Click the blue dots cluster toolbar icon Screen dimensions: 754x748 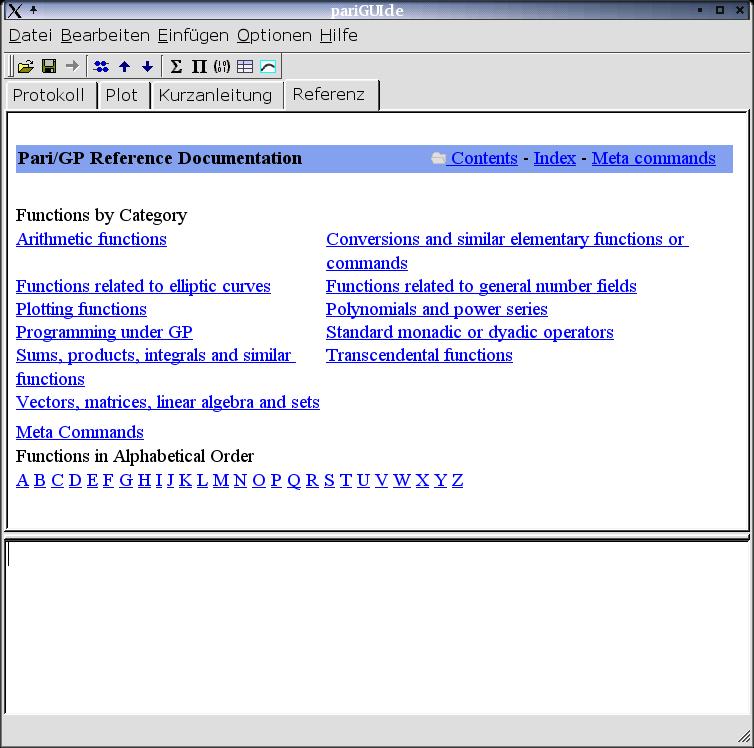click(101, 67)
